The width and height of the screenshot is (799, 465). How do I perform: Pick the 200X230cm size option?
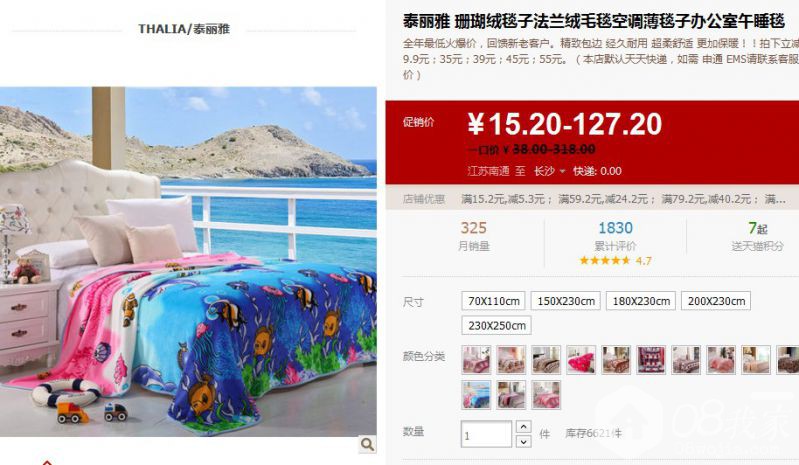pyautogui.click(x=716, y=301)
